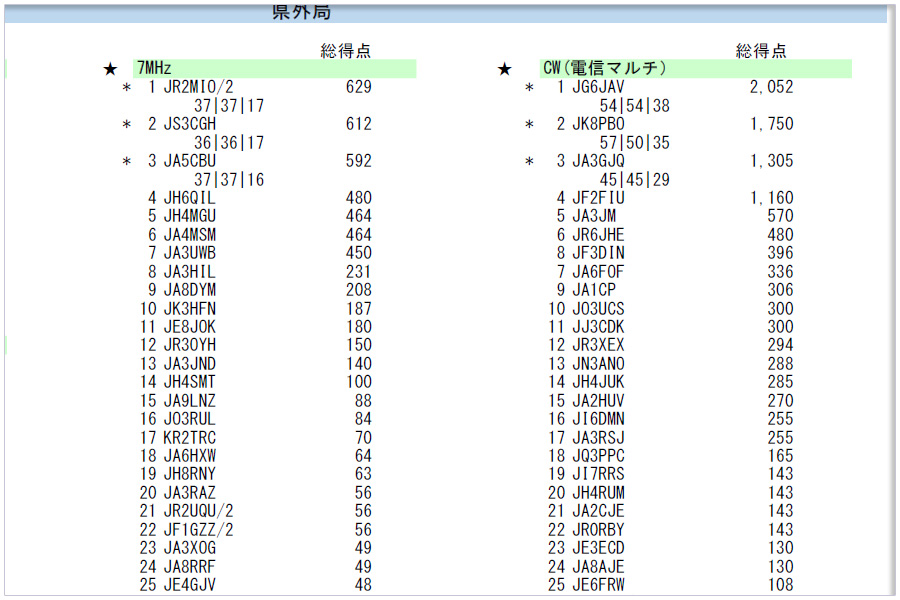
Task: Select the 7MHz green category header
Action: point(274,69)
